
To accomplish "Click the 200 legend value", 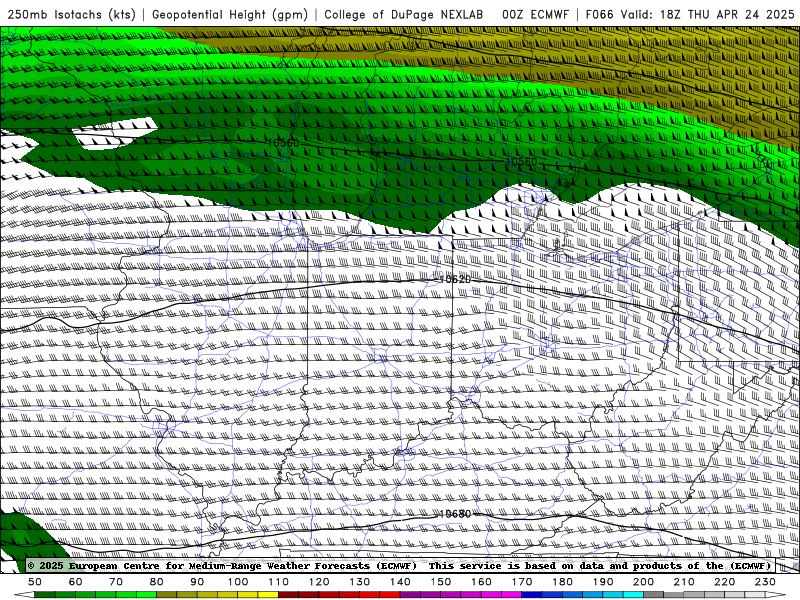I will point(643,582).
